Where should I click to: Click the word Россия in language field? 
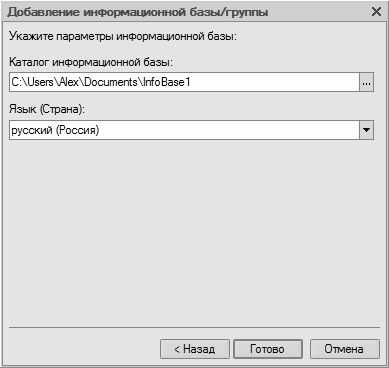(x=77, y=130)
